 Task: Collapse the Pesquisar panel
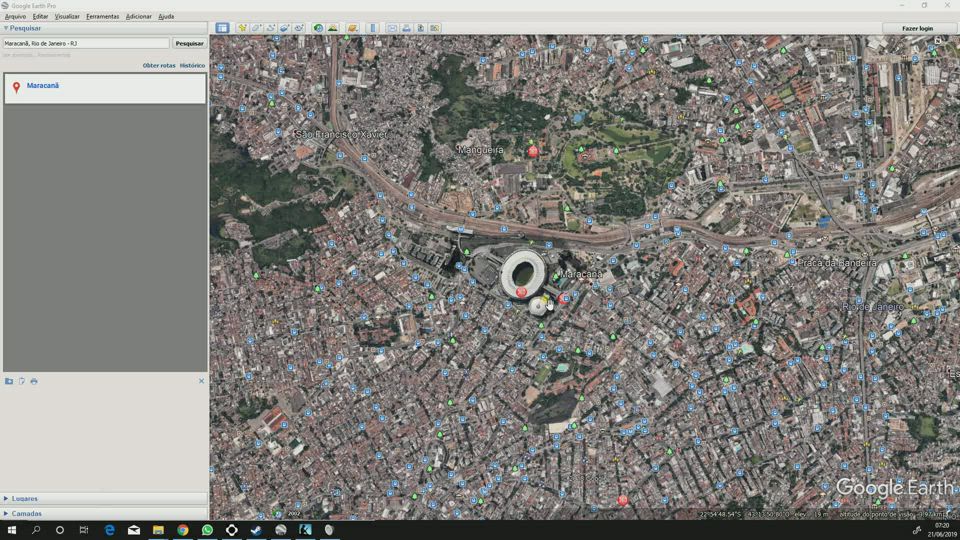pyautogui.click(x=6, y=28)
